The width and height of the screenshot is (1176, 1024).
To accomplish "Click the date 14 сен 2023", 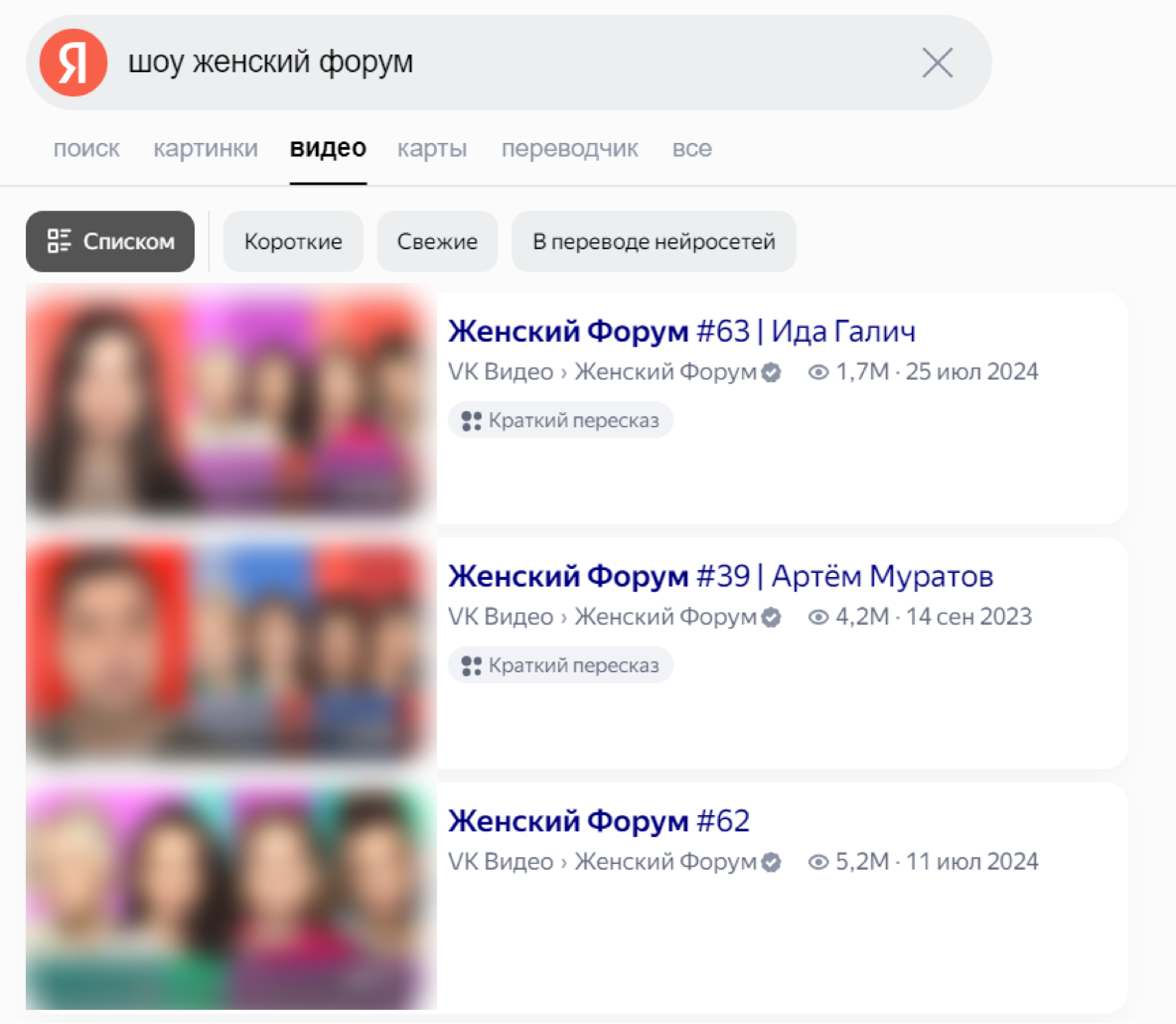I will click(969, 617).
